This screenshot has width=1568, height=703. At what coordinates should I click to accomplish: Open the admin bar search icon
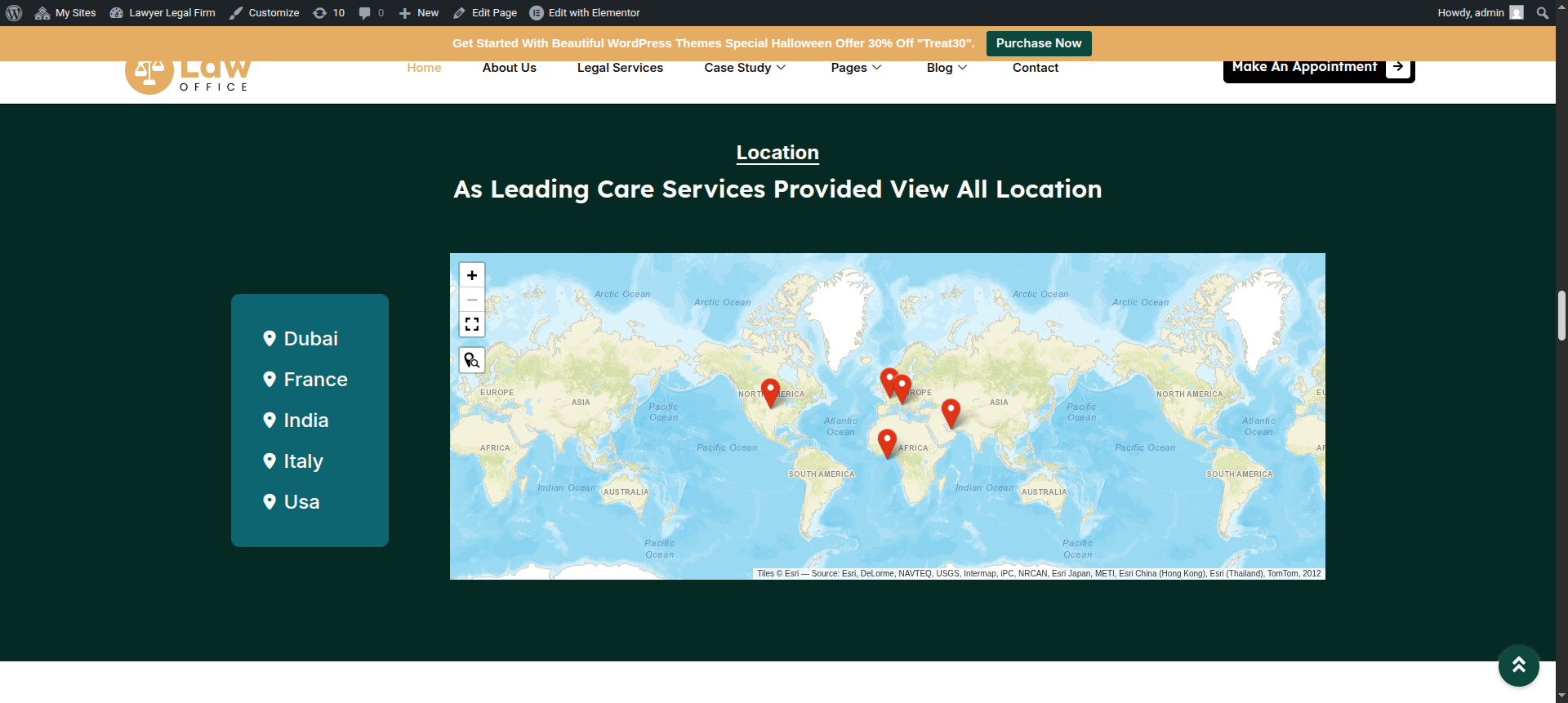pyautogui.click(x=1542, y=13)
